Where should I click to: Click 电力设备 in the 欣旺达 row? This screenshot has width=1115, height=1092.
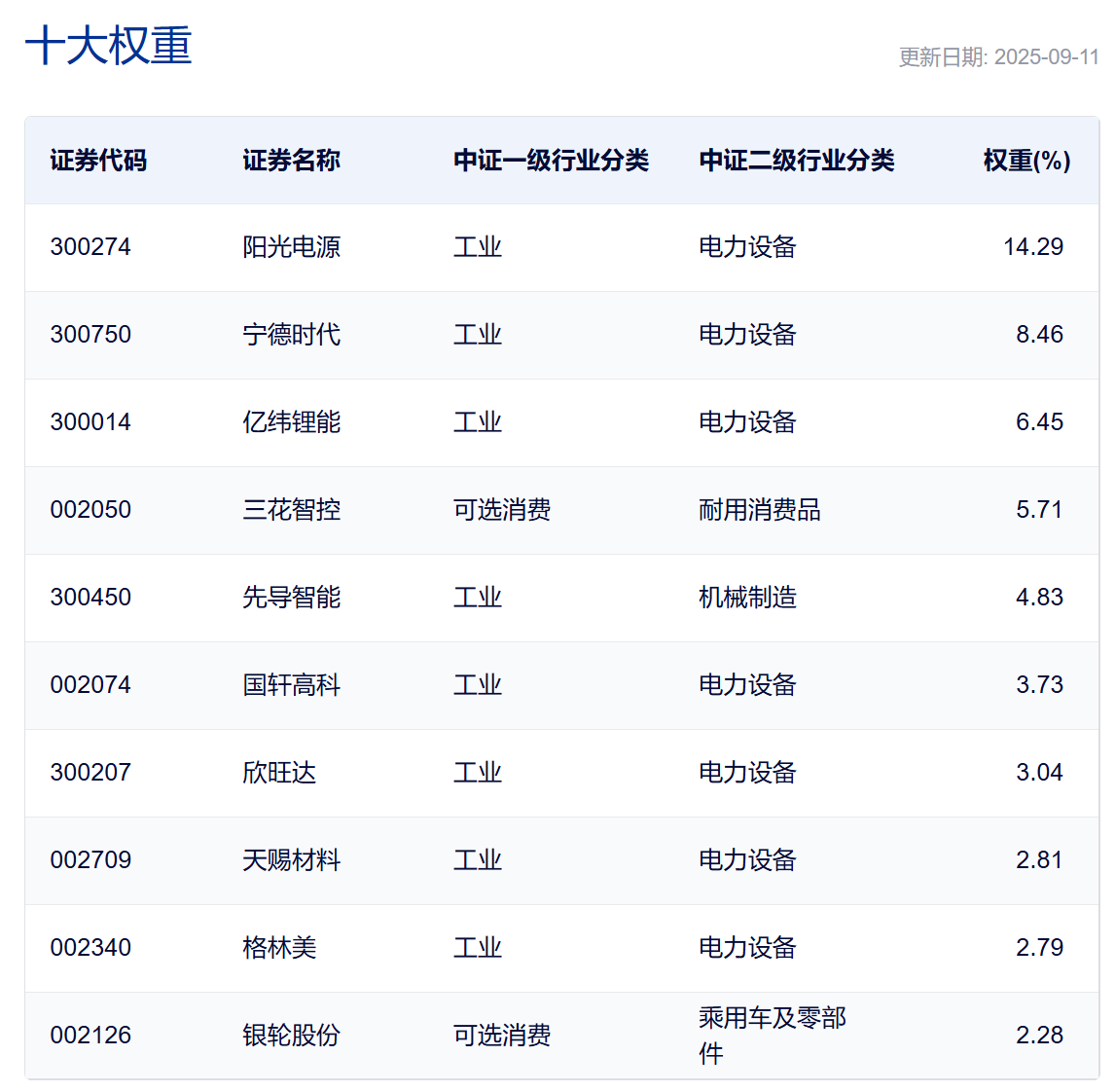(747, 773)
